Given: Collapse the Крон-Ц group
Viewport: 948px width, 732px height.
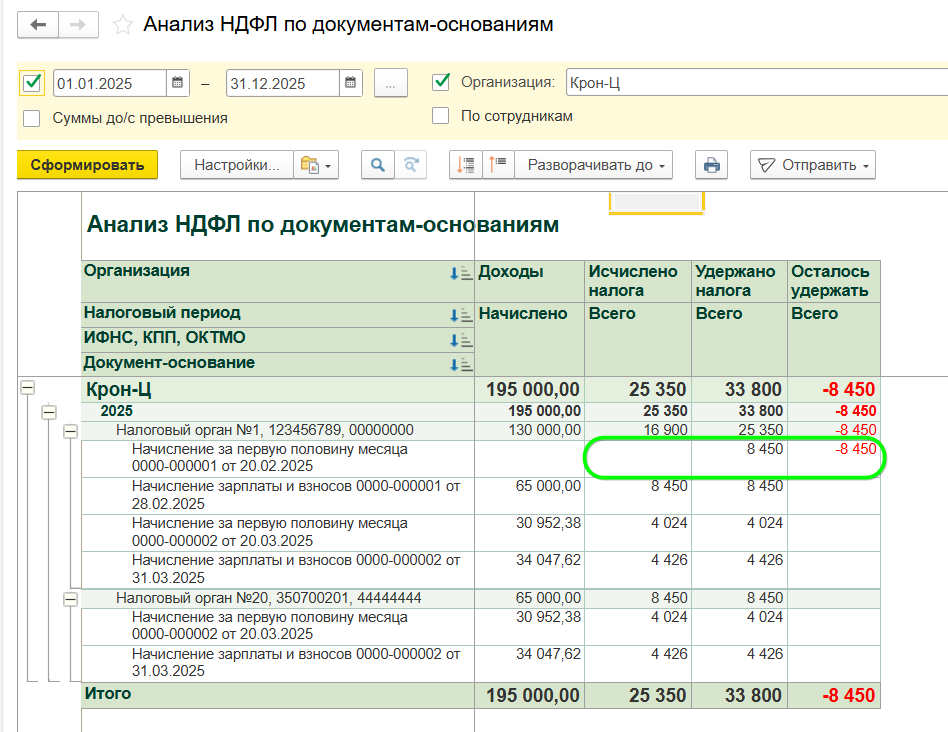Looking at the screenshot, I should [x=27, y=387].
